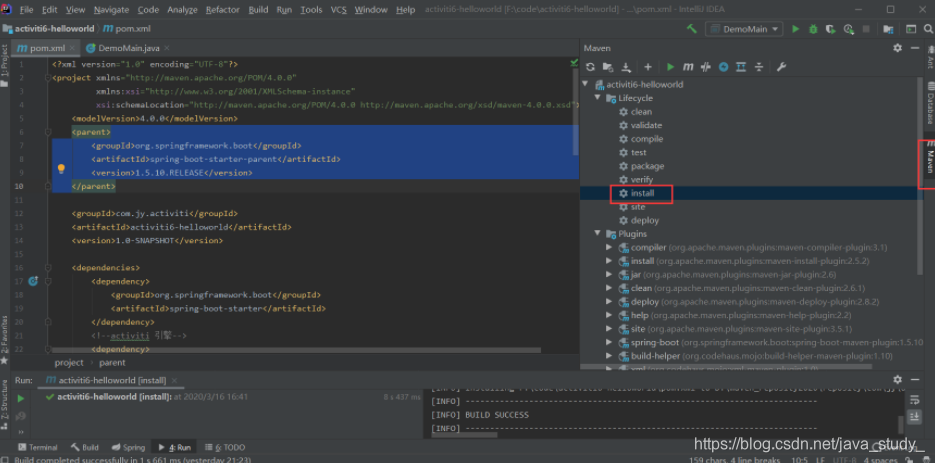Image resolution: width=935 pixels, height=463 pixels.
Task: Click Download Sources and Documentation icon
Action: click(x=626, y=67)
